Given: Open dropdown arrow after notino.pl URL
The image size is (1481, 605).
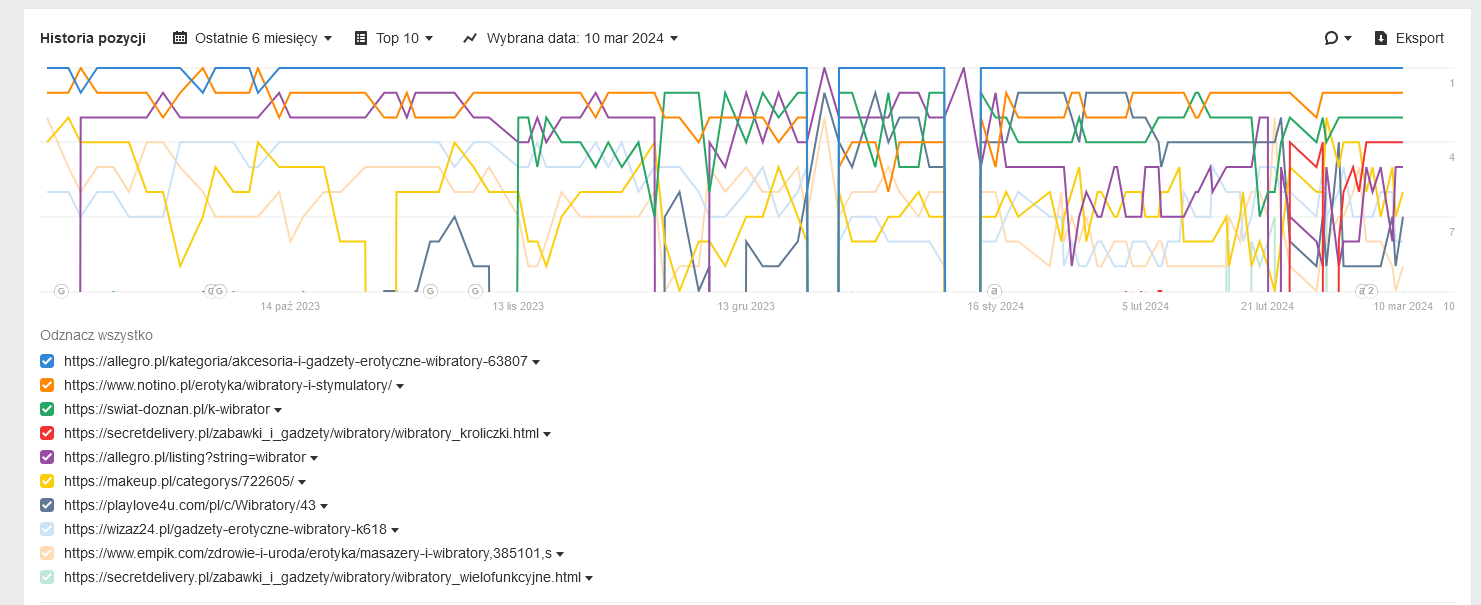Looking at the screenshot, I should (x=400, y=386).
